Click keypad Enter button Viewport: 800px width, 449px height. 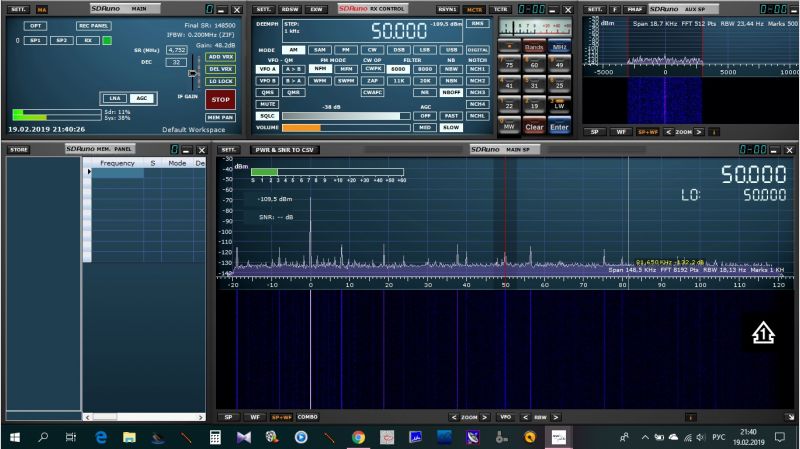click(559, 127)
